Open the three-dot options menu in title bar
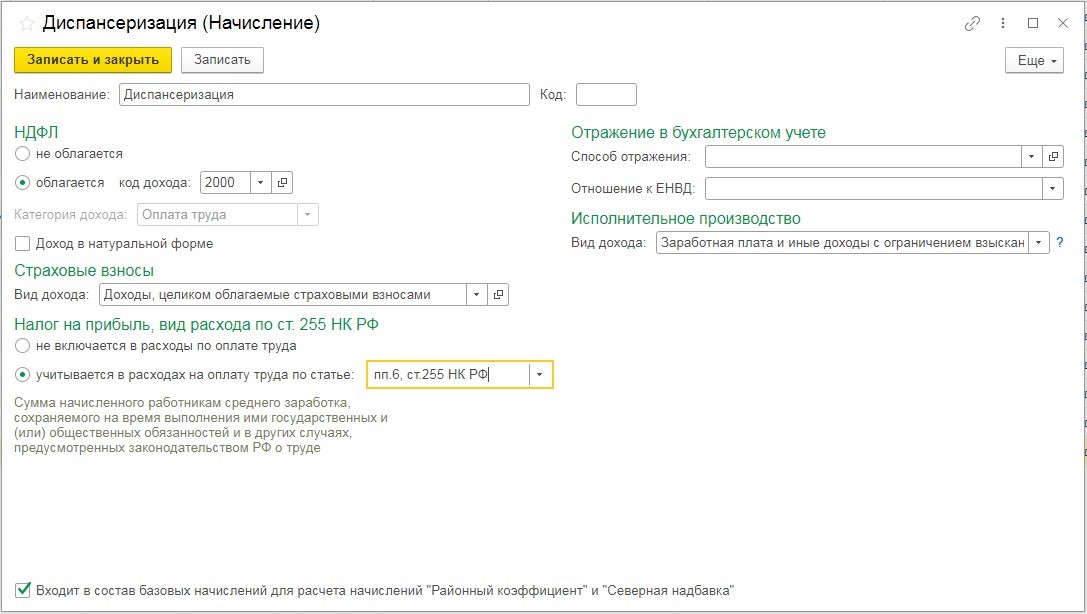Viewport: 1087px width, 614px height. tap(1003, 24)
